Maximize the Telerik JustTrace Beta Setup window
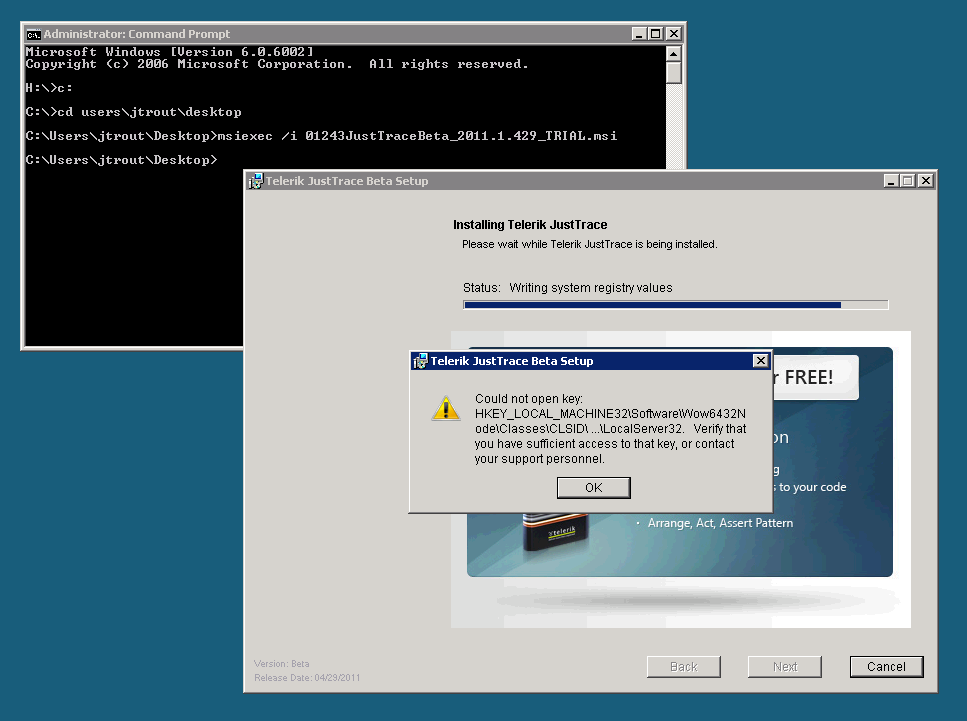 (907, 181)
